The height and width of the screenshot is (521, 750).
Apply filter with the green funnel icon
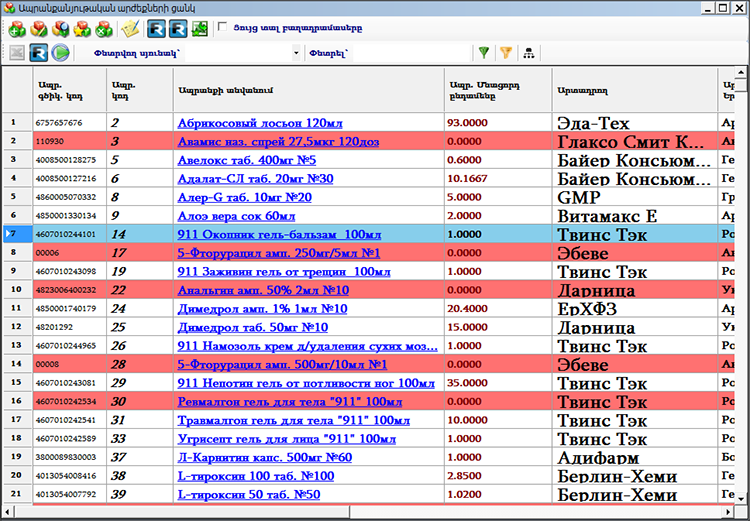point(484,53)
